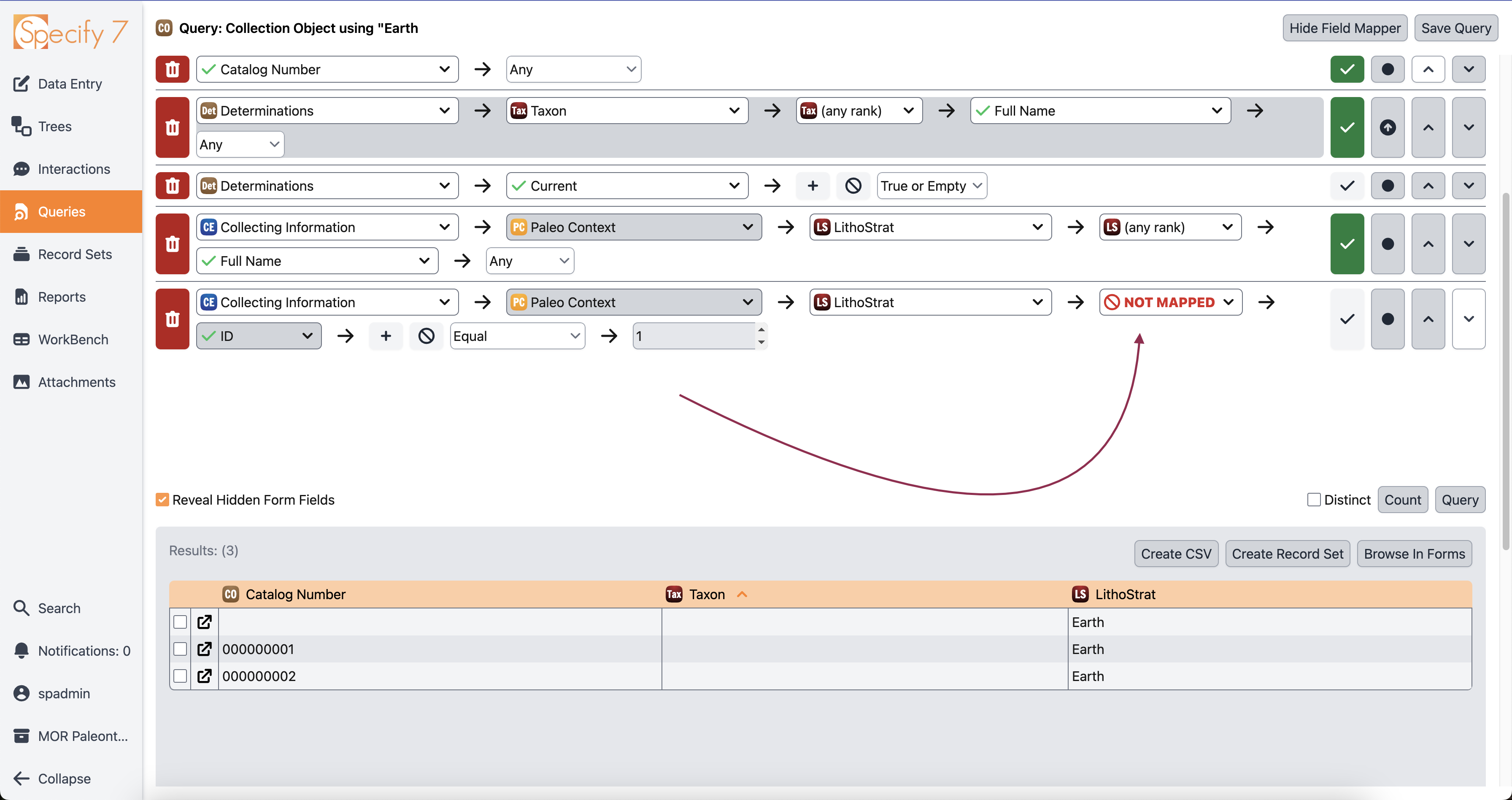Change sort order for Taxon Full Name line

1388,127
